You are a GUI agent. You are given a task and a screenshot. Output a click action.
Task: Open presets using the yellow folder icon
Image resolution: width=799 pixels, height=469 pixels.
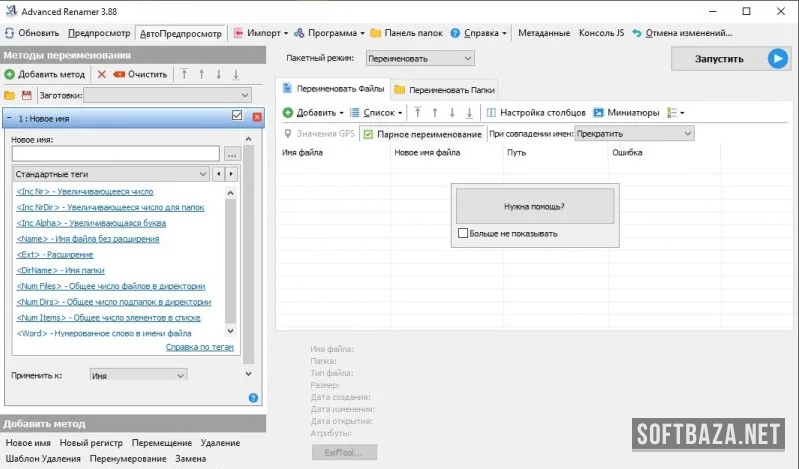tap(9, 95)
